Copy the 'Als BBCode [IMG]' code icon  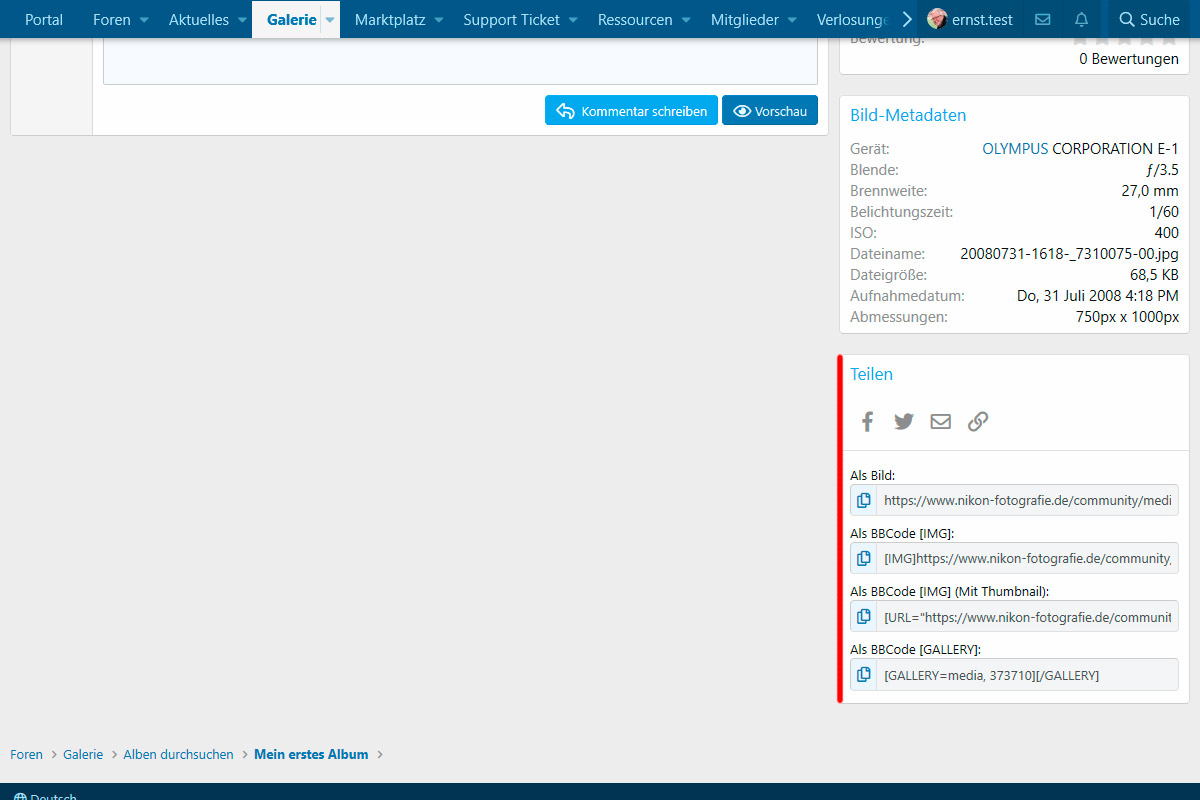click(864, 558)
